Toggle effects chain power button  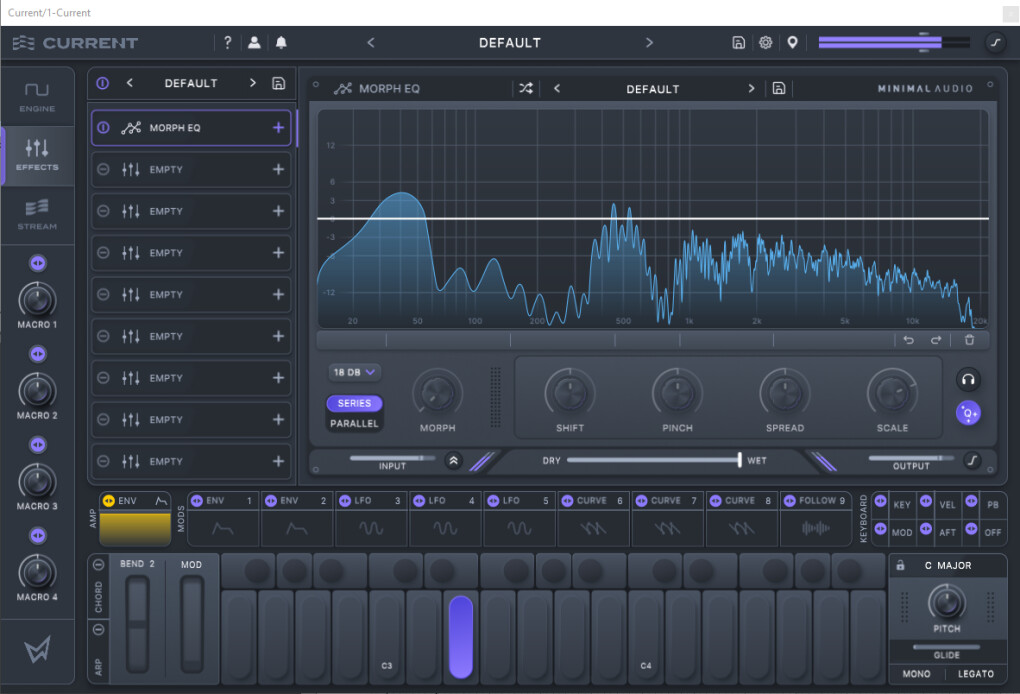point(103,83)
